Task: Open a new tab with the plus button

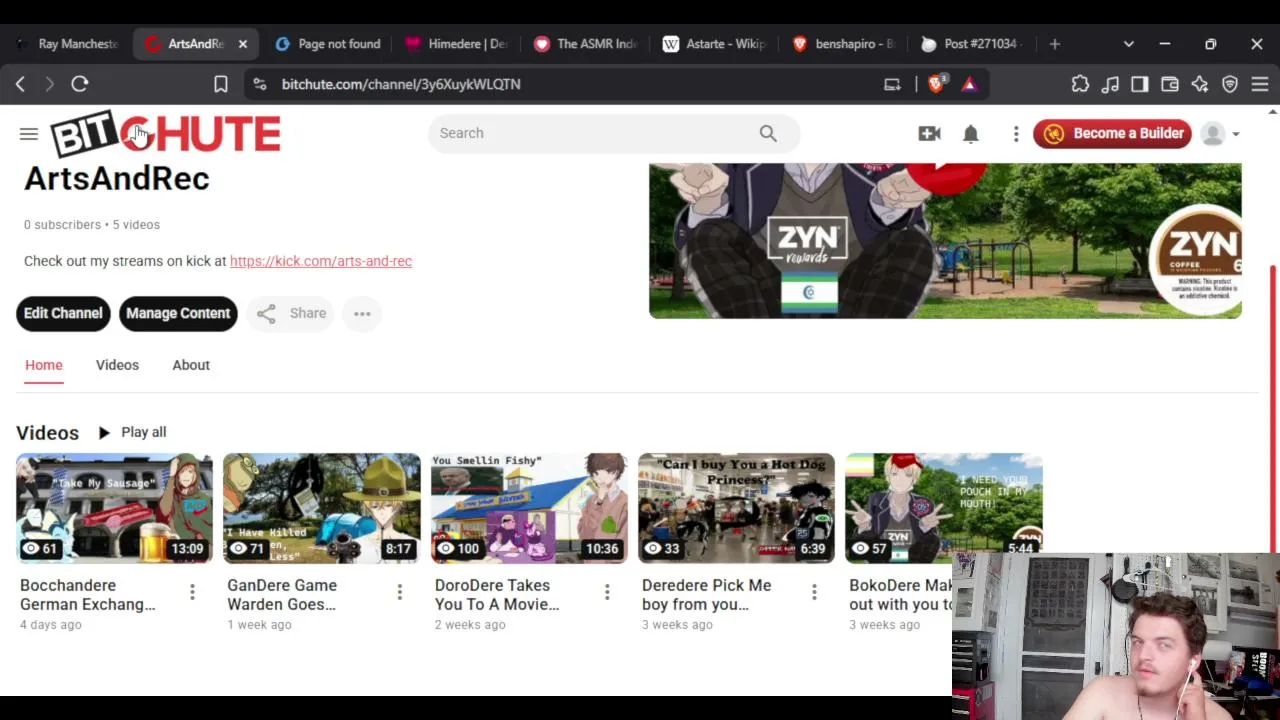Action: (1054, 44)
